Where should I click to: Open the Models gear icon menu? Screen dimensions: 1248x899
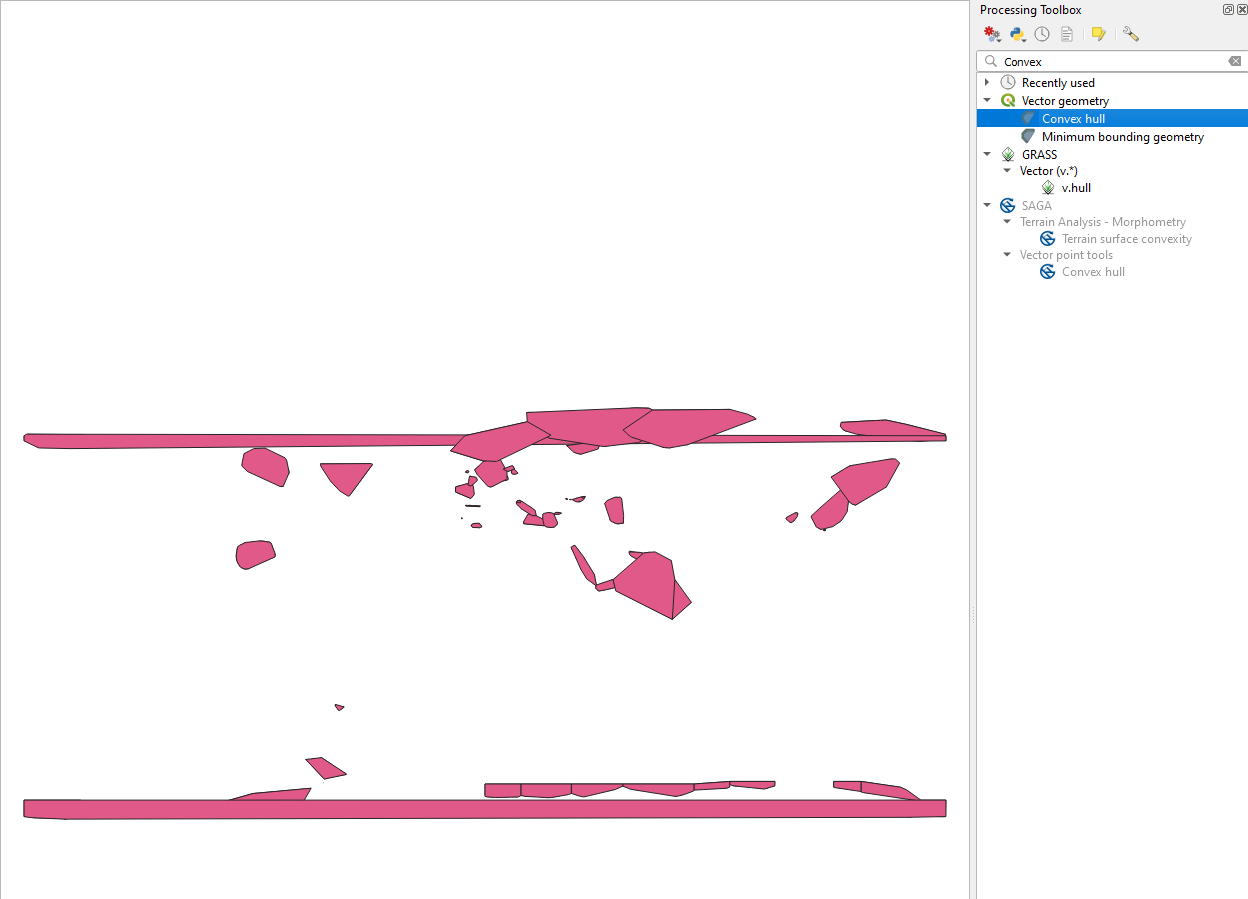pos(991,33)
